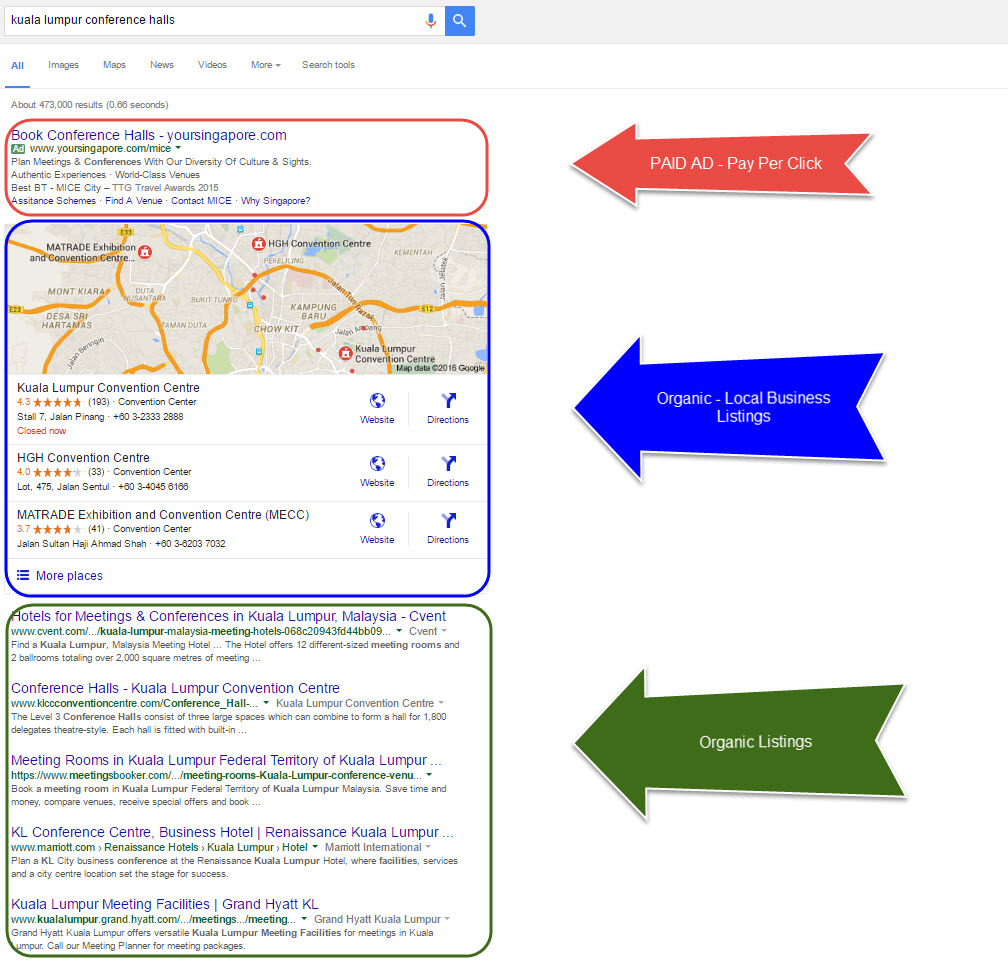
Task: Click the search box containing kuala lumpur conference halls
Action: (224, 21)
